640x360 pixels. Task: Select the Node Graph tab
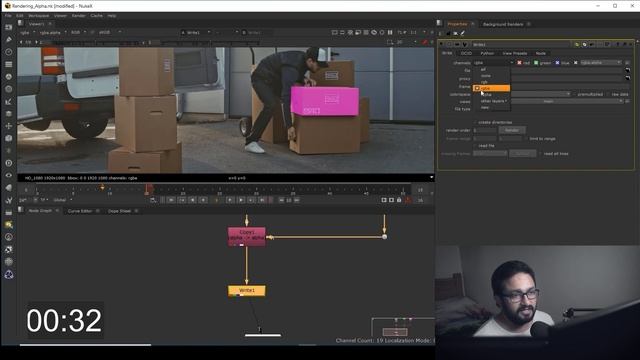point(40,211)
